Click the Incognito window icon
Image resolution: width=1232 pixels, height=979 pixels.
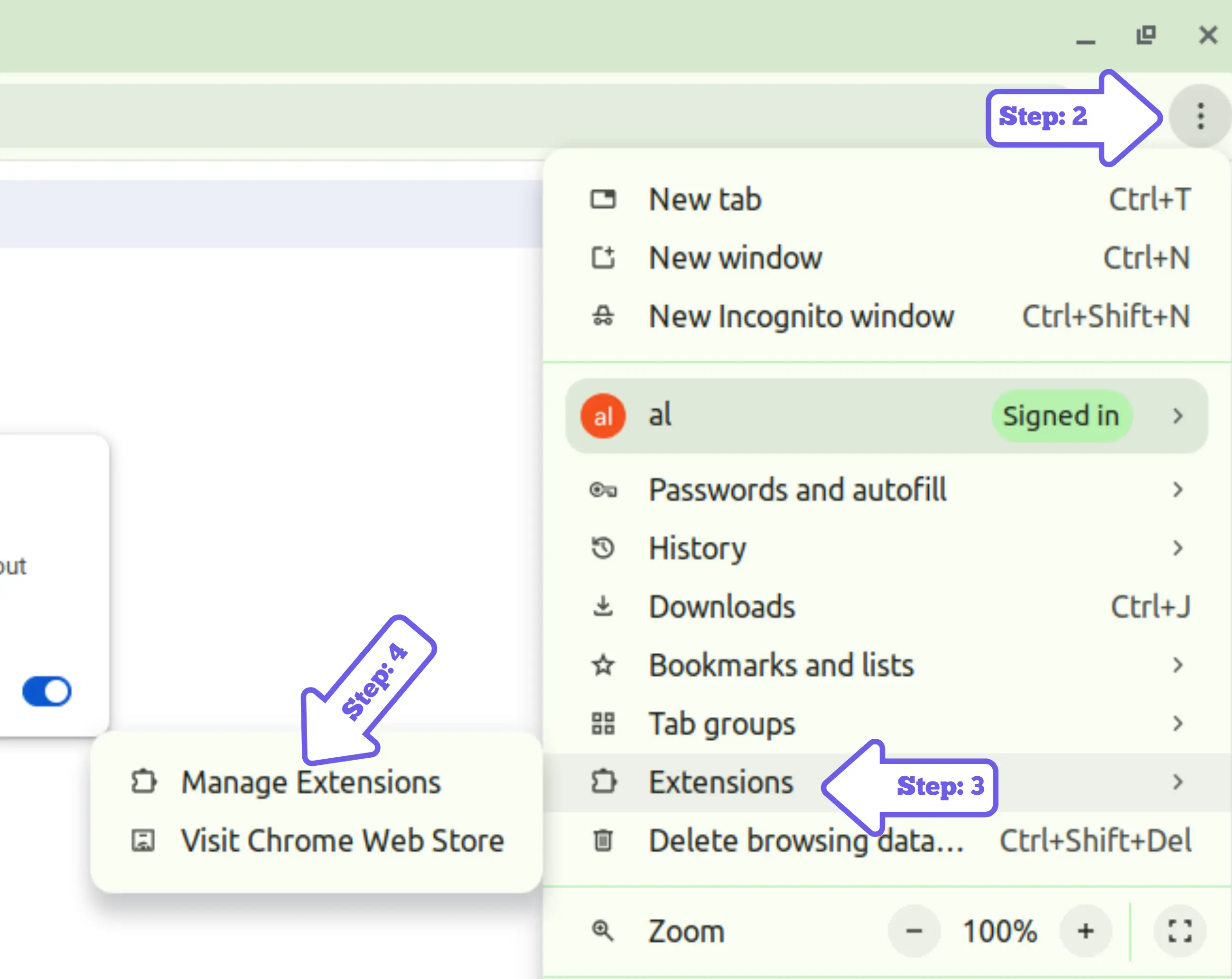603,316
